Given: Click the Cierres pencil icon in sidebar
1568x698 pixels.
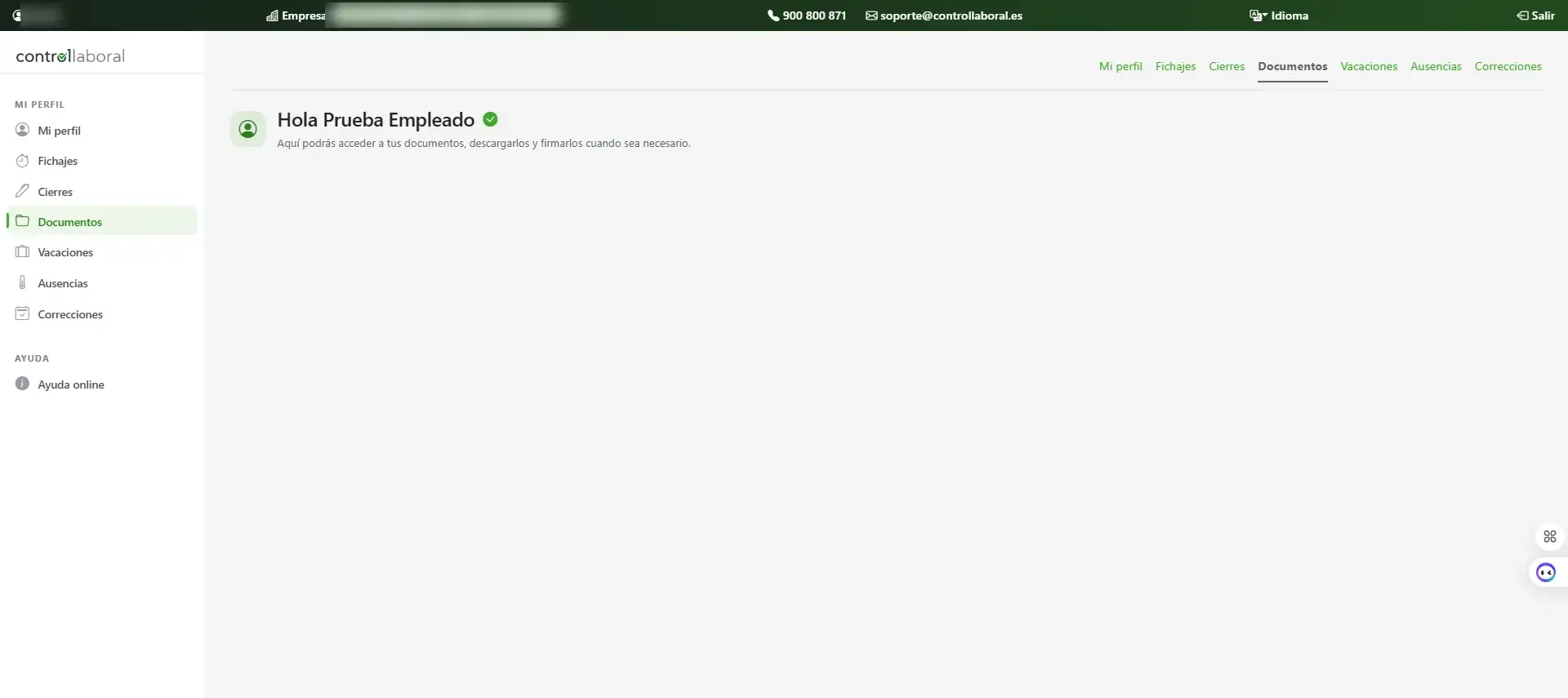Looking at the screenshot, I should point(22,191).
